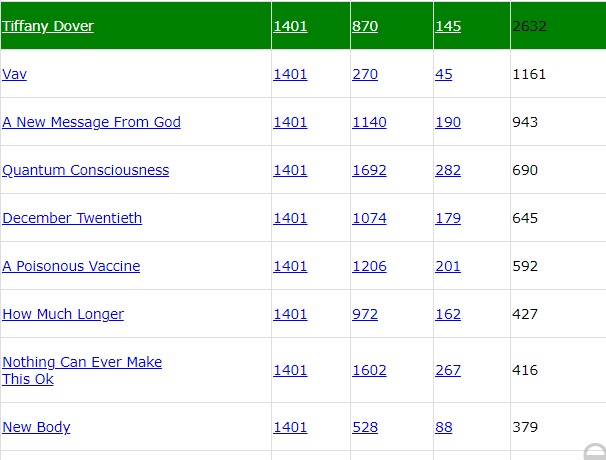Click 1401 in How Much Longer row

[290, 314]
